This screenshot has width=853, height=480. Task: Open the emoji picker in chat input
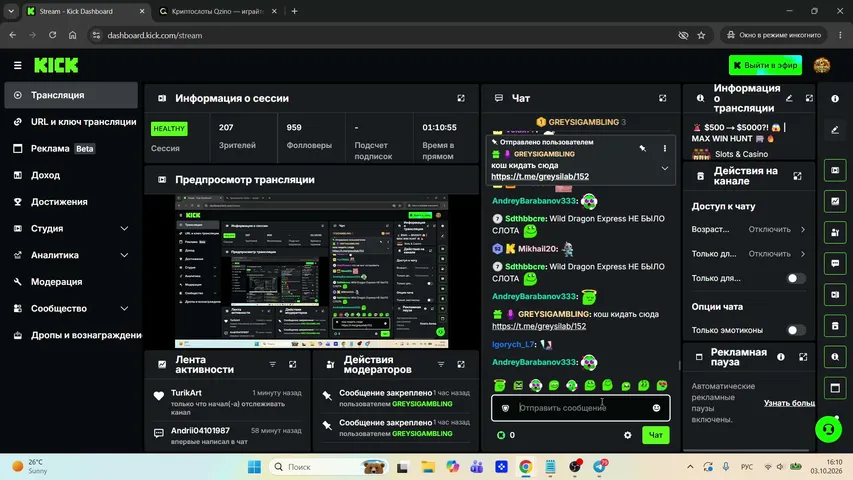(x=657, y=408)
